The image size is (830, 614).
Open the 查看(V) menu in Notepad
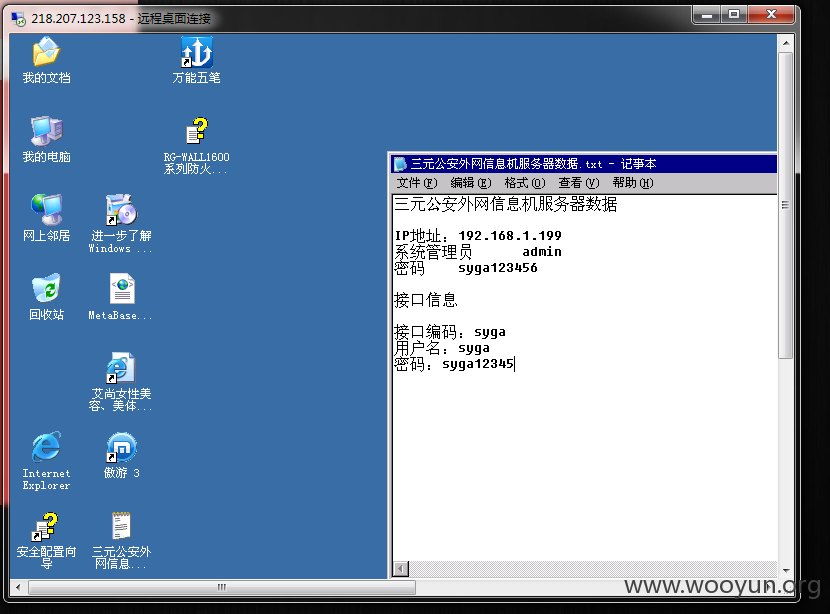tap(579, 183)
